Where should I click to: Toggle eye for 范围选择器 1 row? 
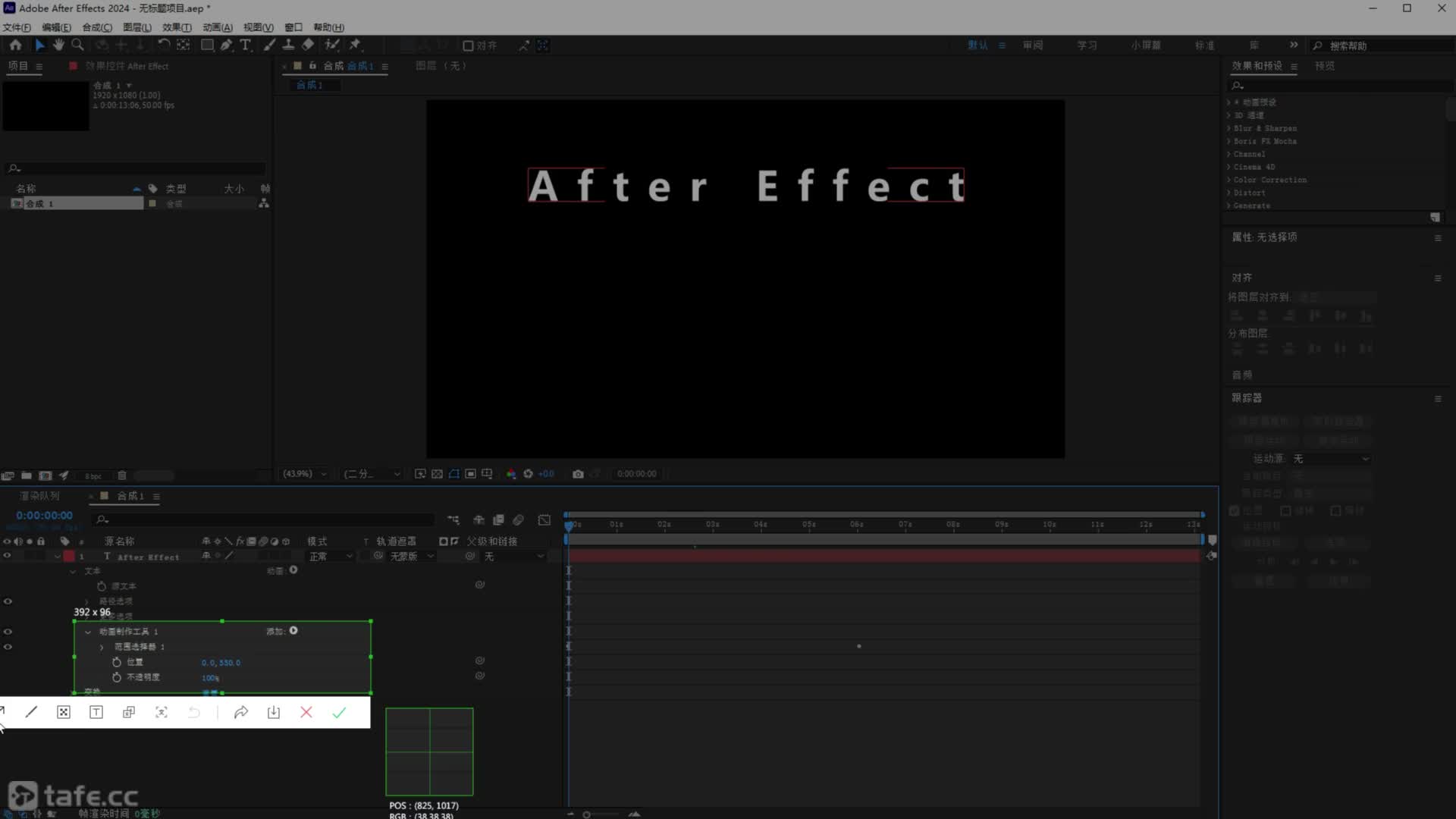pos(8,647)
